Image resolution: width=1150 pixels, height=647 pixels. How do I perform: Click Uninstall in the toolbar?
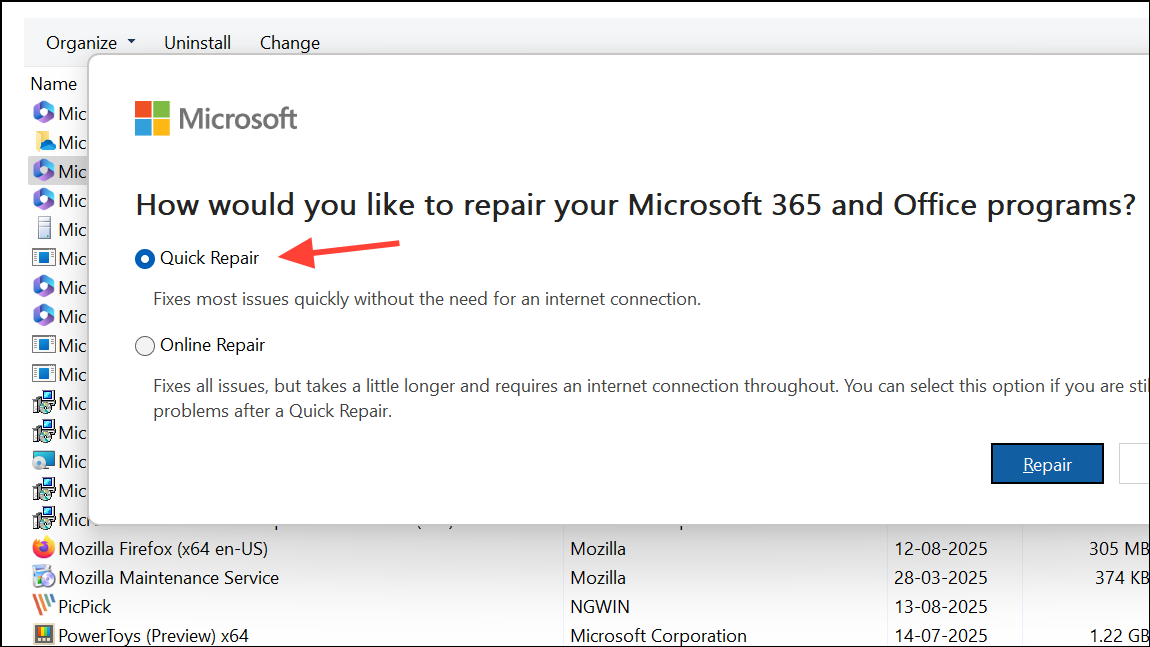pyautogui.click(x=197, y=43)
